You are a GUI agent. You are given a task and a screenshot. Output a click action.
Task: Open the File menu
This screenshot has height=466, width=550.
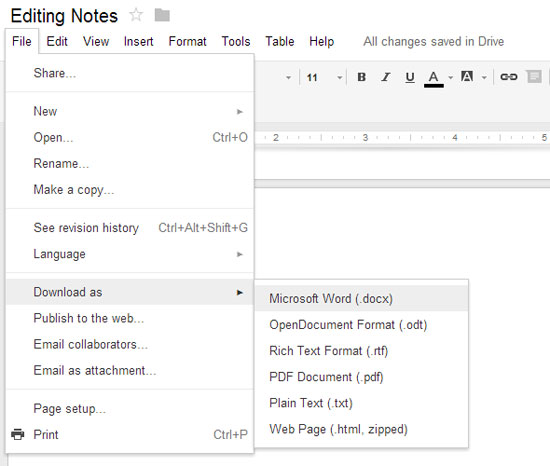point(22,41)
